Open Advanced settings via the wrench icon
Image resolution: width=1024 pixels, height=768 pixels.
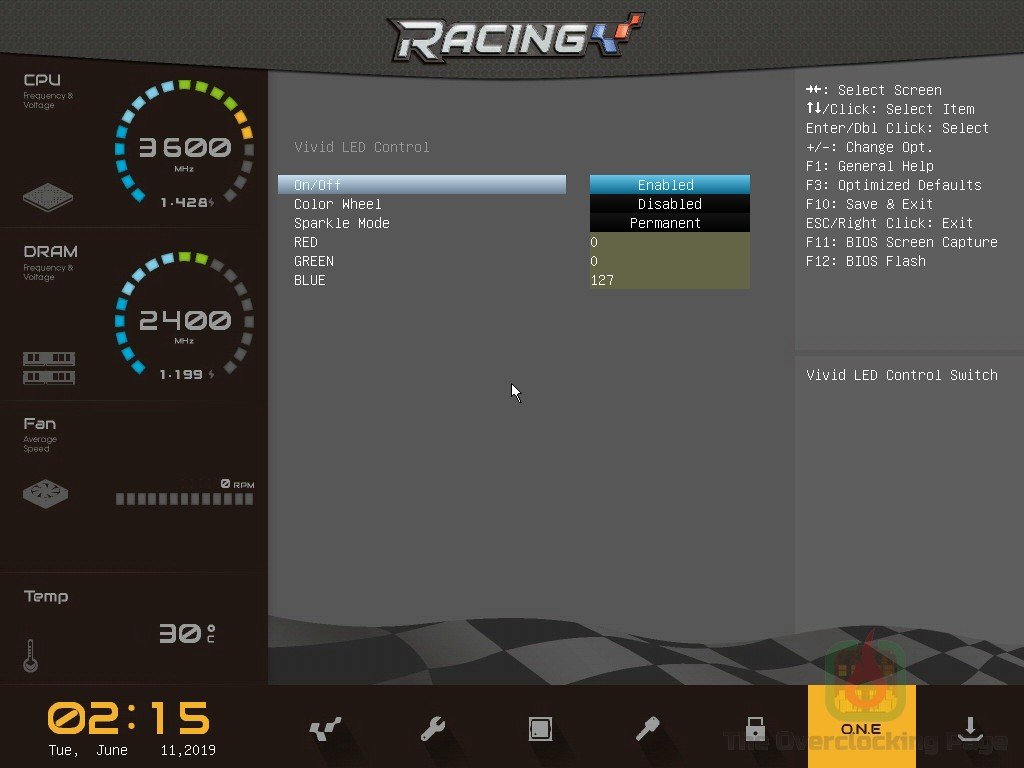point(432,729)
